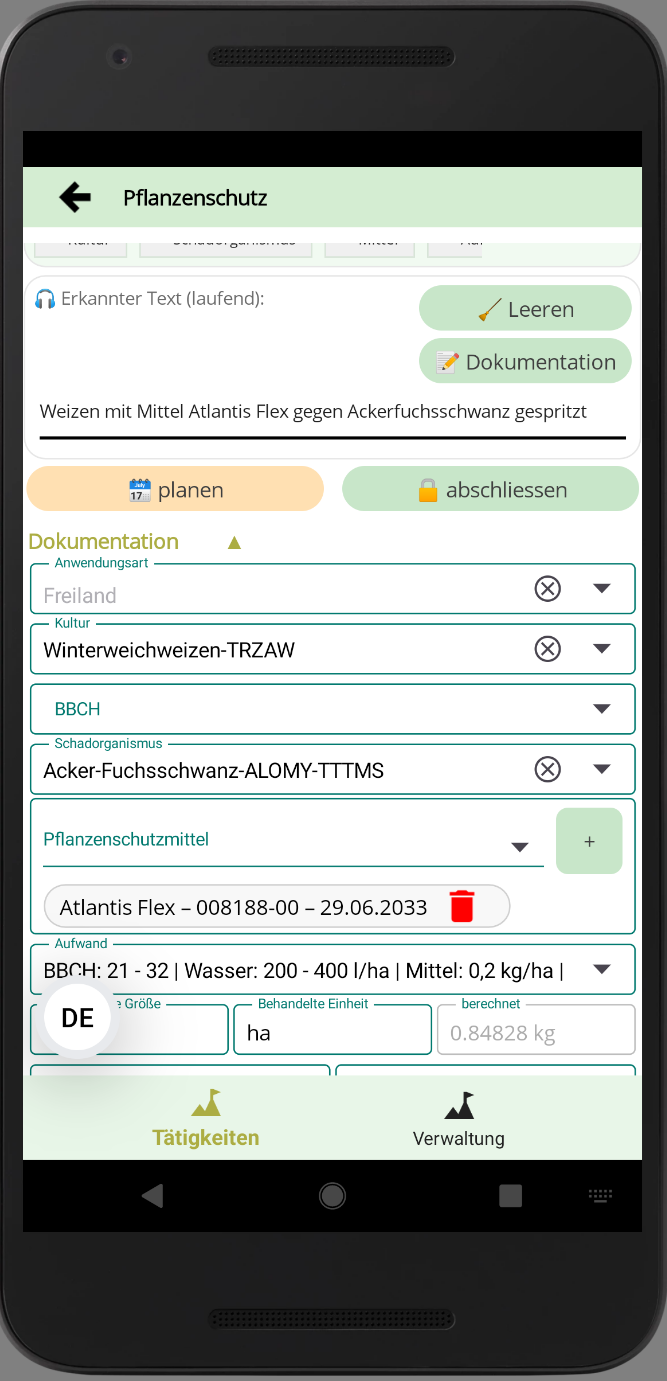
Task: Expand the Aufwand dropdown
Action: click(x=601, y=969)
